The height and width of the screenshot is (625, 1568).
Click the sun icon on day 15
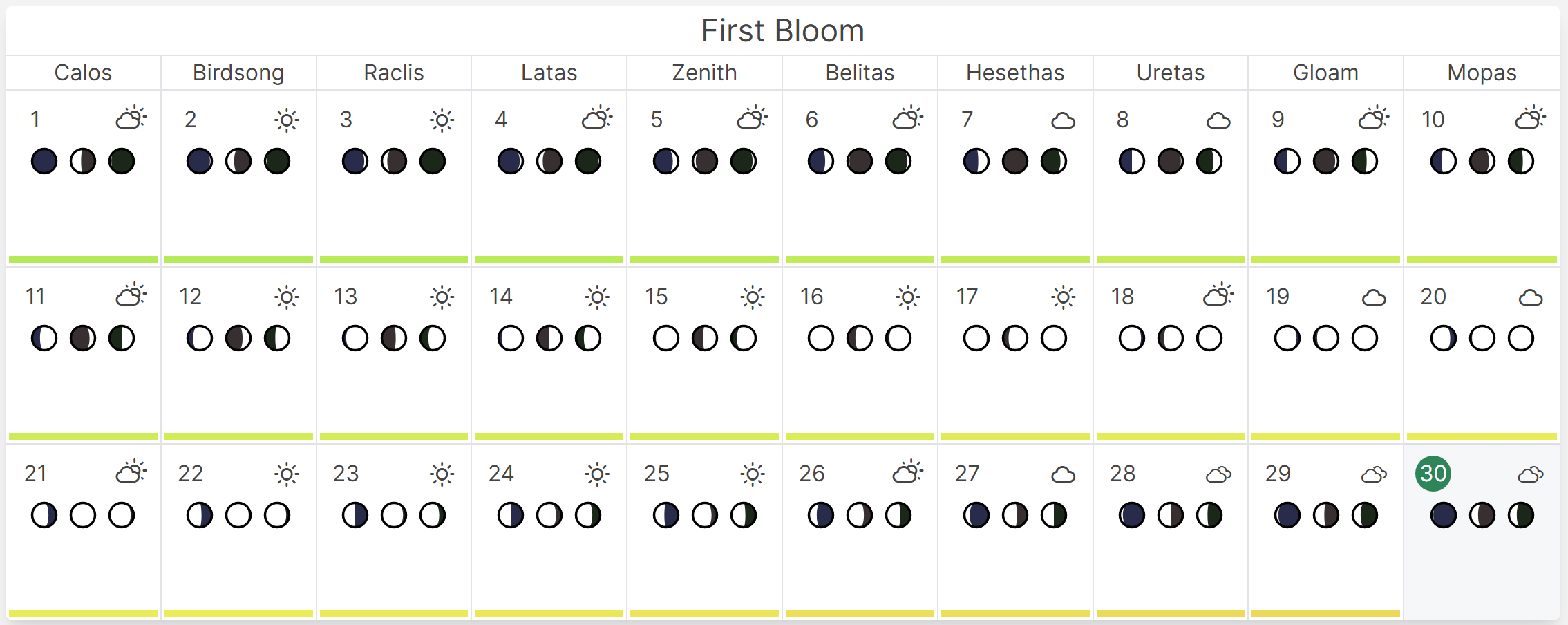752,297
